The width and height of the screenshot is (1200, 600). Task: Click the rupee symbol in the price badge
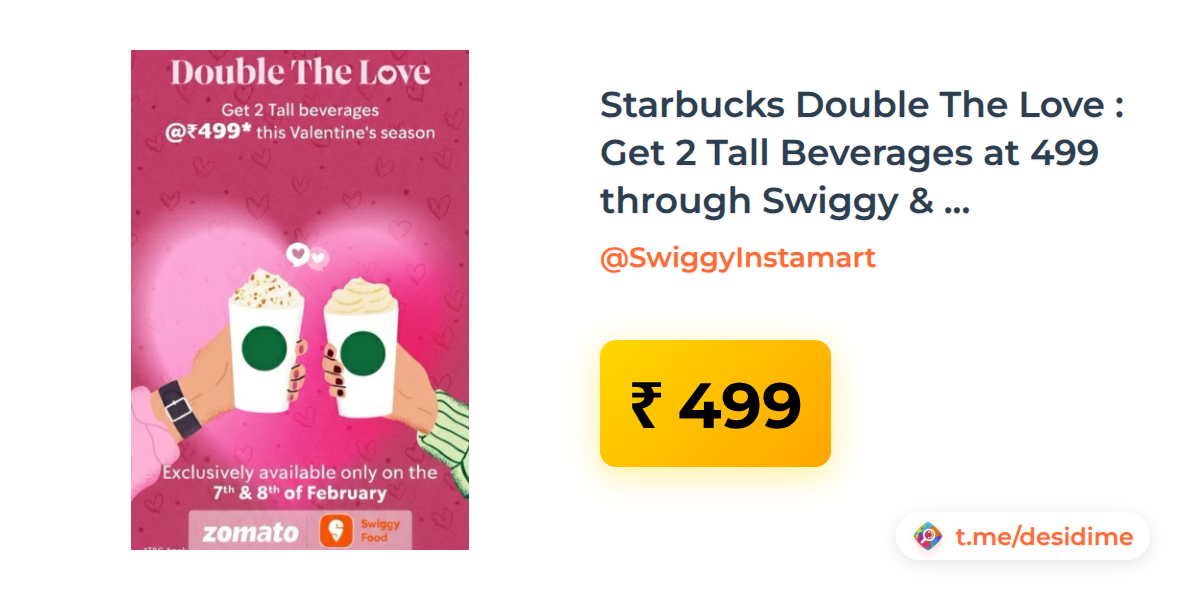click(x=647, y=404)
